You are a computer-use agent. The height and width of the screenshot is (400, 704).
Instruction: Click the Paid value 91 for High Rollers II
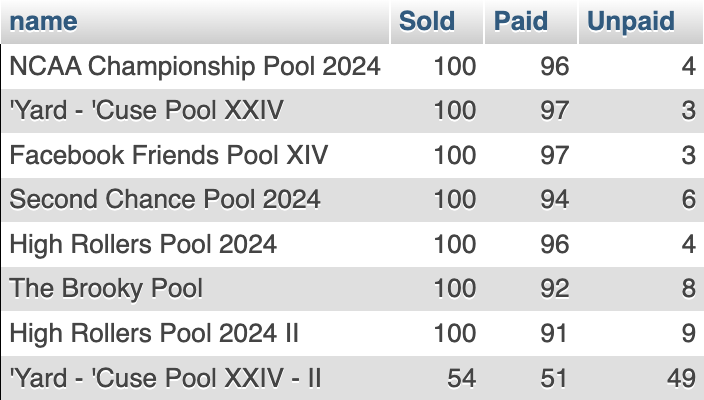pyautogui.click(x=554, y=333)
